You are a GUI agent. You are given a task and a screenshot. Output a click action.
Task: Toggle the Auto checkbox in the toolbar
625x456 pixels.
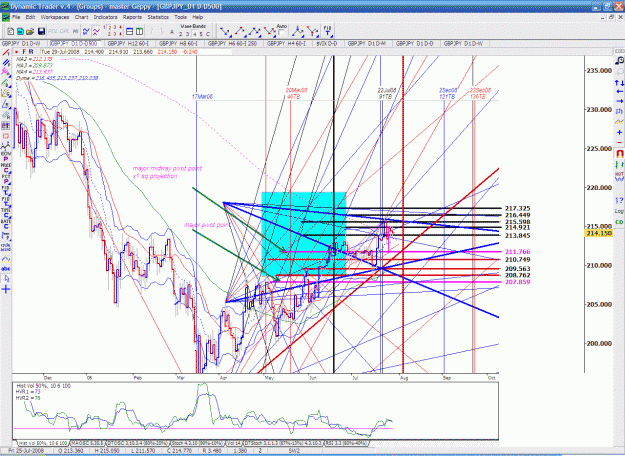(x=281, y=32)
